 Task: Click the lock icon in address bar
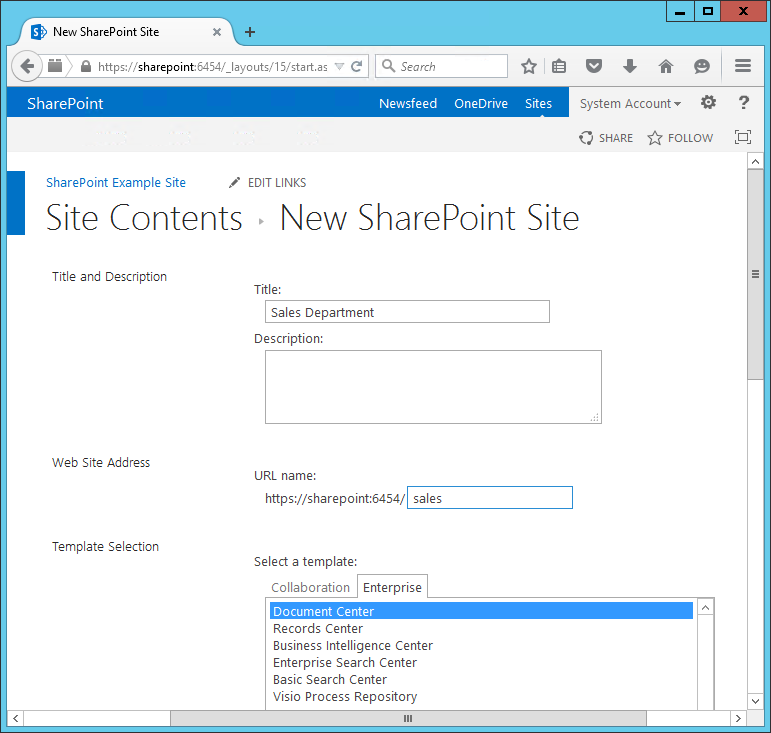pyautogui.click(x=86, y=66)
